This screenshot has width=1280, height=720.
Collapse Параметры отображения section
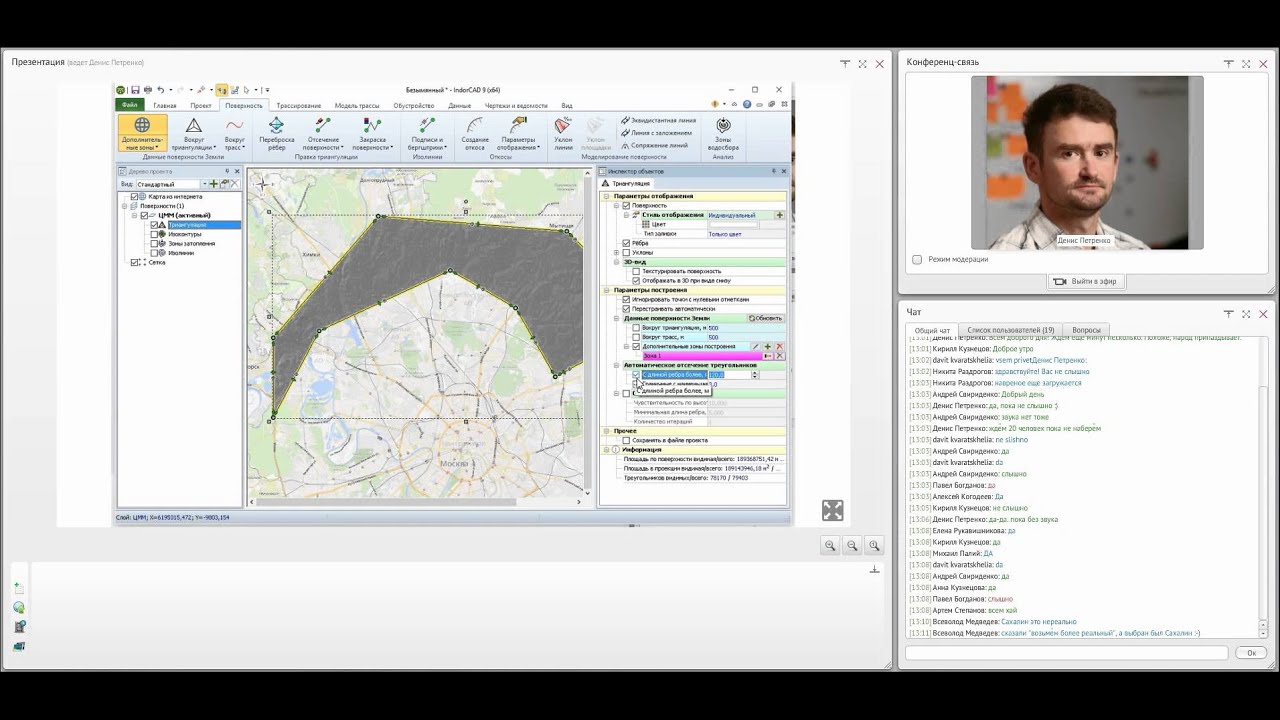pos(606,196)
